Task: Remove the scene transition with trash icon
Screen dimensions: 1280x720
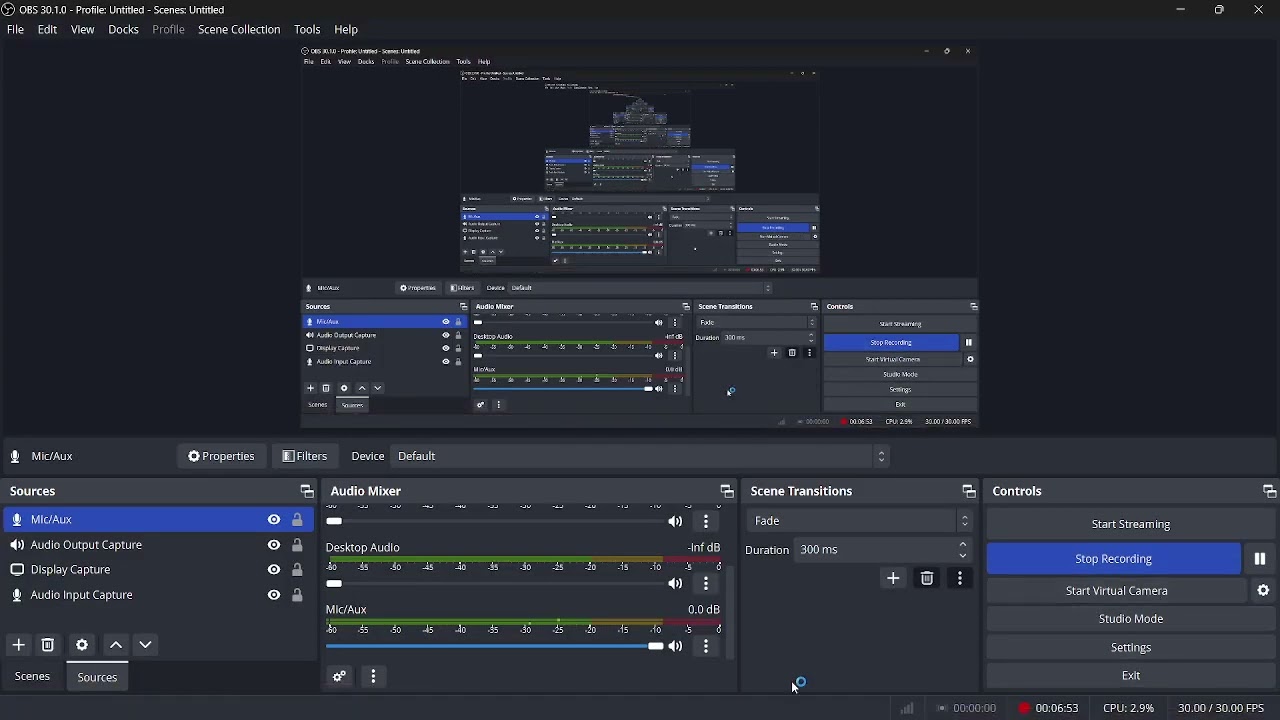Action: tap(928, 580)
